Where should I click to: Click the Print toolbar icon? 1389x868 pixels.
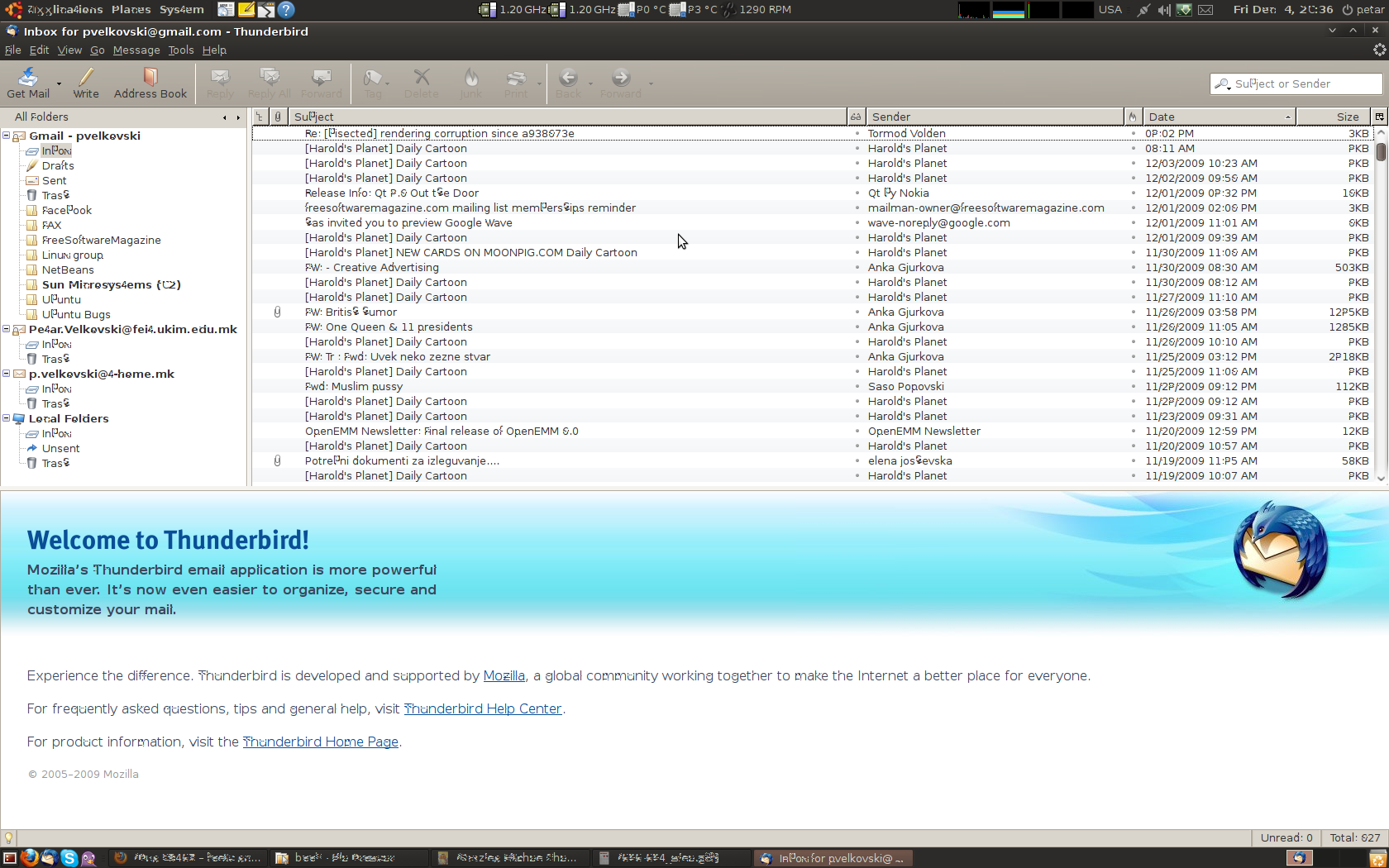pos(516,83)
